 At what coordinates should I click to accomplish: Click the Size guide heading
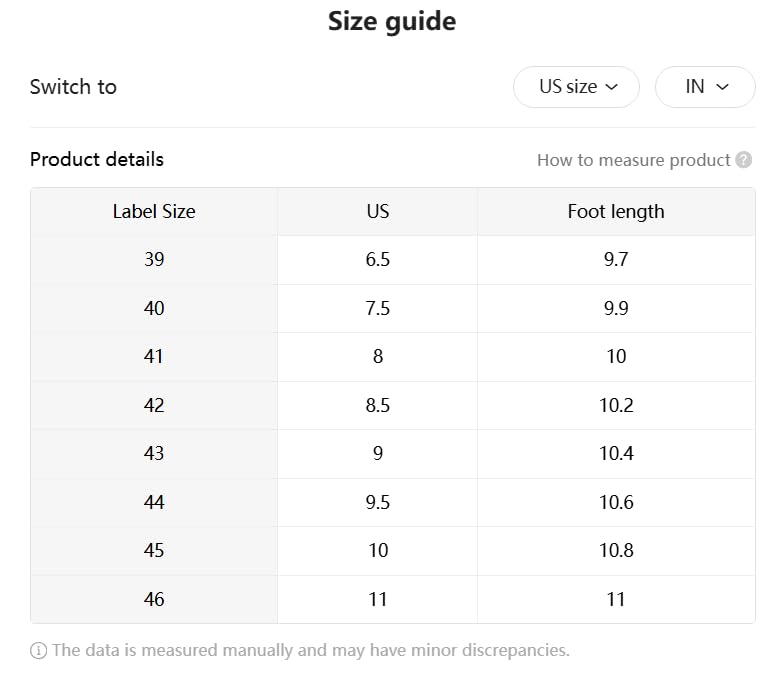(391, 22)
